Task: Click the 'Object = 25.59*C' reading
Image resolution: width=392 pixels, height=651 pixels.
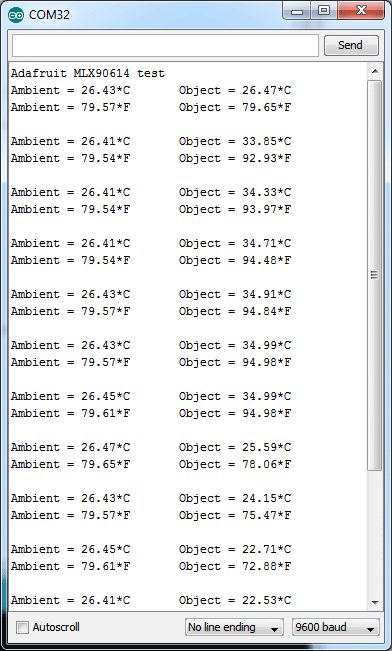Action: click(235, 448)
